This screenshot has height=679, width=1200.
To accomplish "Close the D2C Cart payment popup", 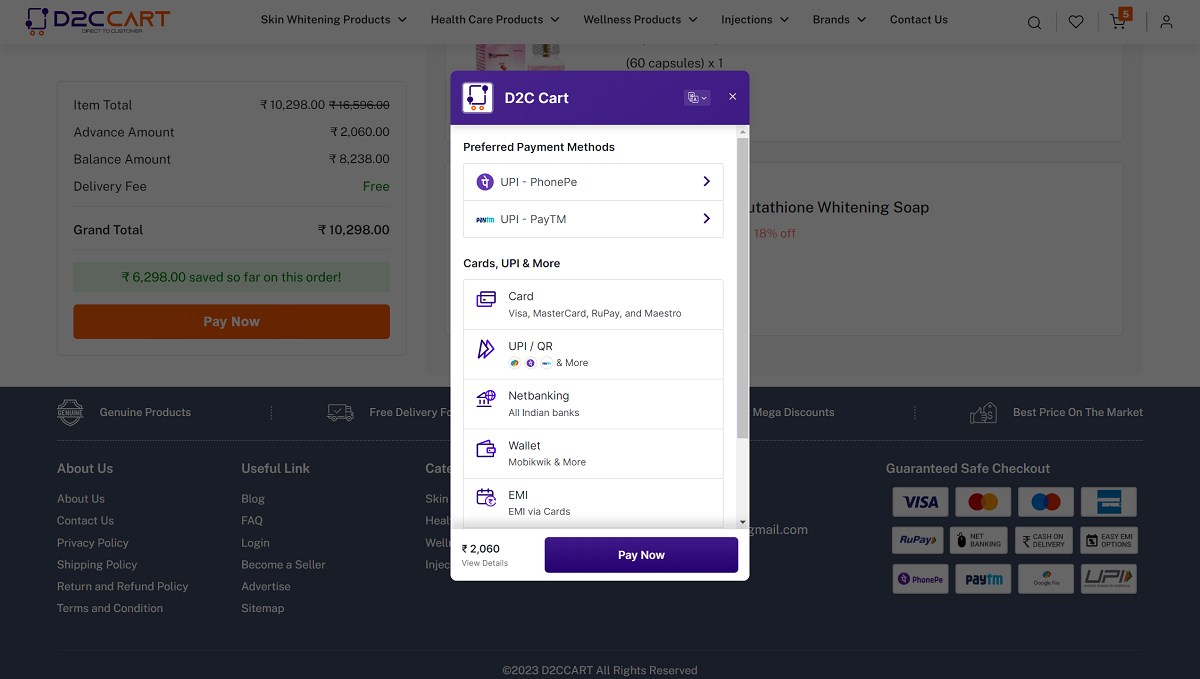I will (x=732, y=97).
